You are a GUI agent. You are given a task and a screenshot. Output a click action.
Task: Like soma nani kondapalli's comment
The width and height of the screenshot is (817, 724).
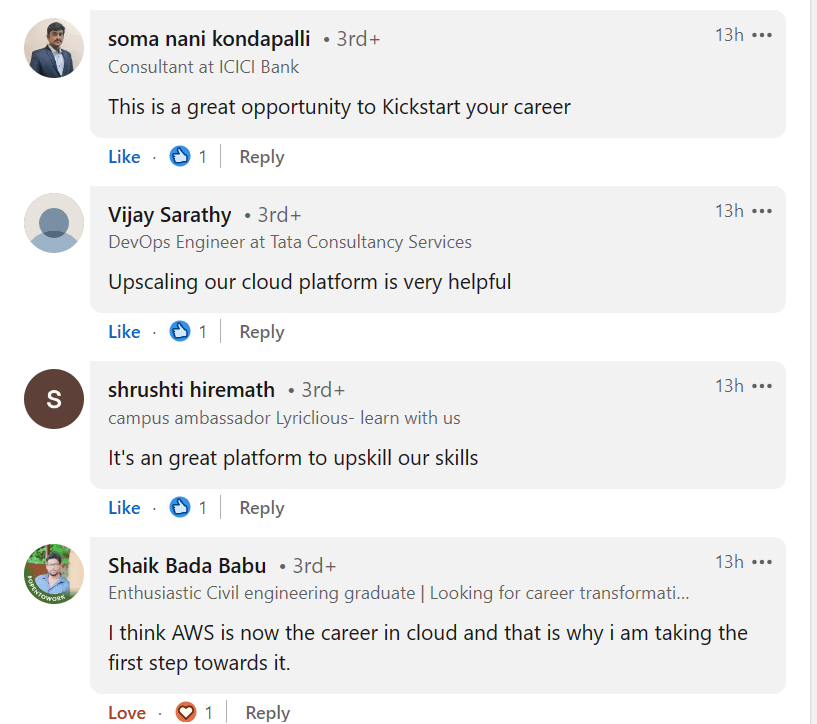[x=124, y=157]
